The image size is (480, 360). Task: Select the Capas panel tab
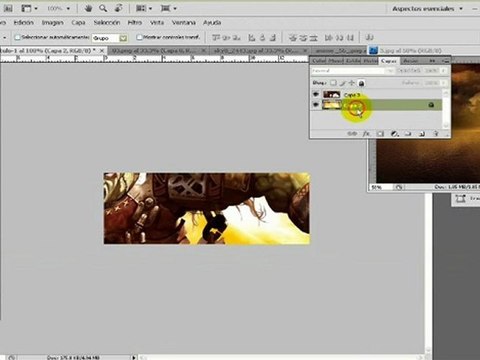pos(388,61)
